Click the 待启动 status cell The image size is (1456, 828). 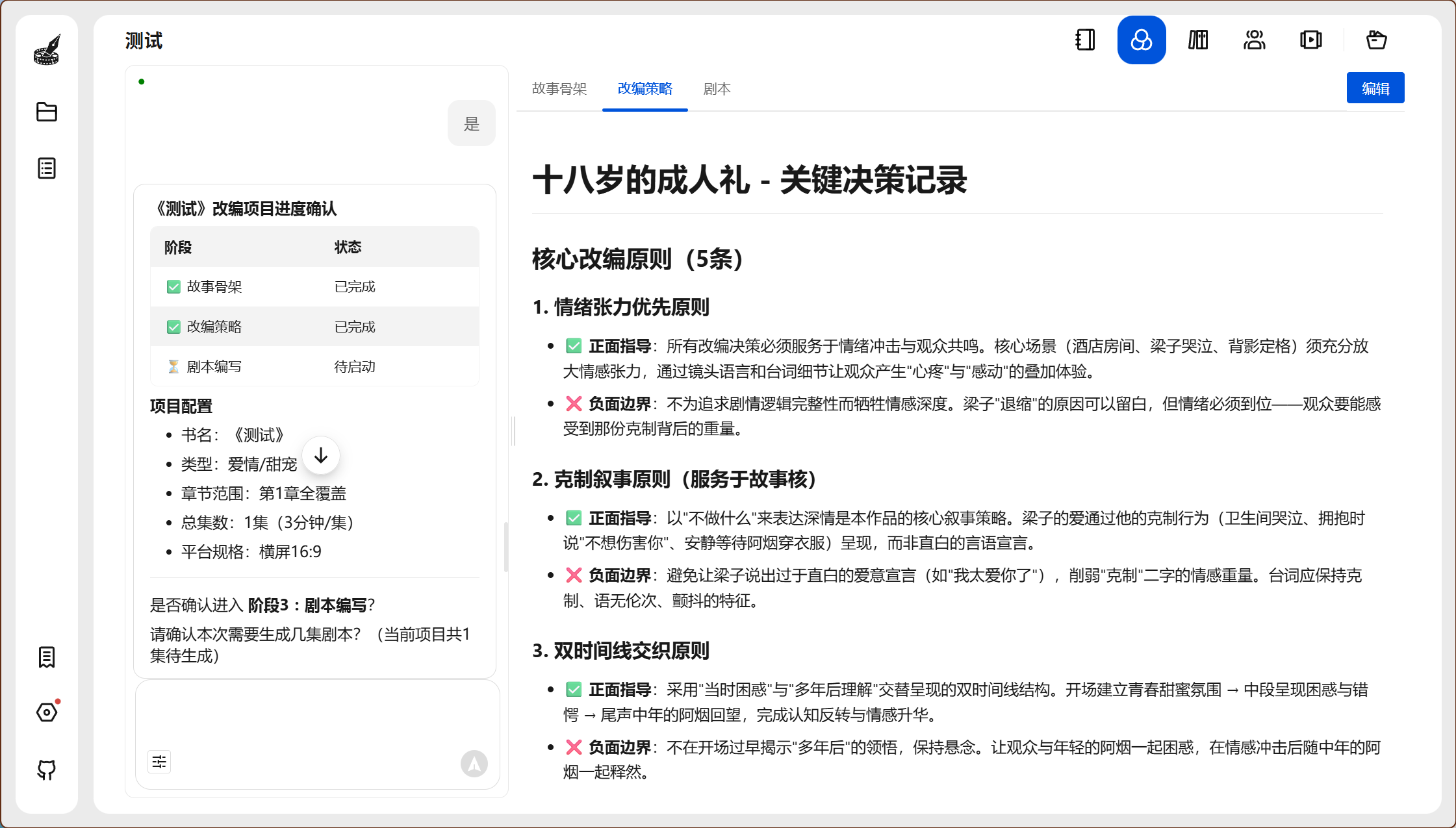pyautogui.click(x=355, y=366)
